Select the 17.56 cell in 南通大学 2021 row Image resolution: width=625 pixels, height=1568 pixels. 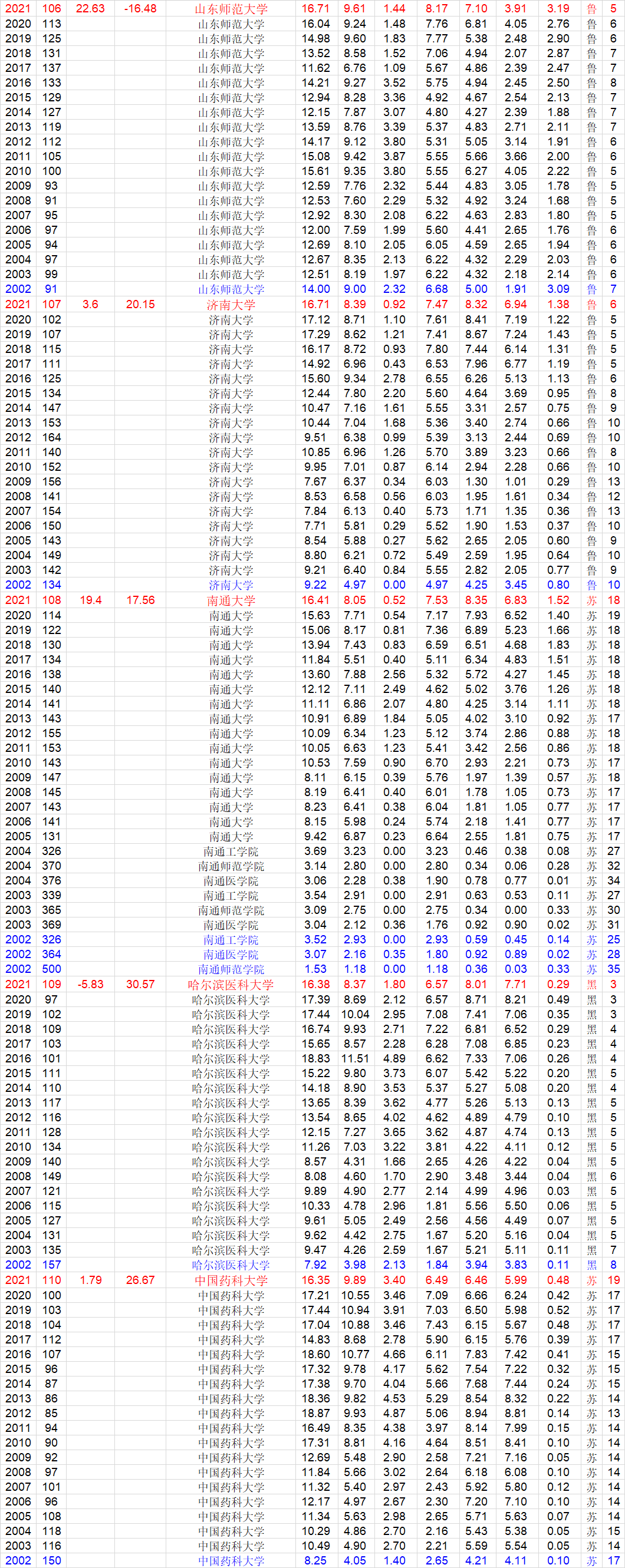[x=140, y=600]
